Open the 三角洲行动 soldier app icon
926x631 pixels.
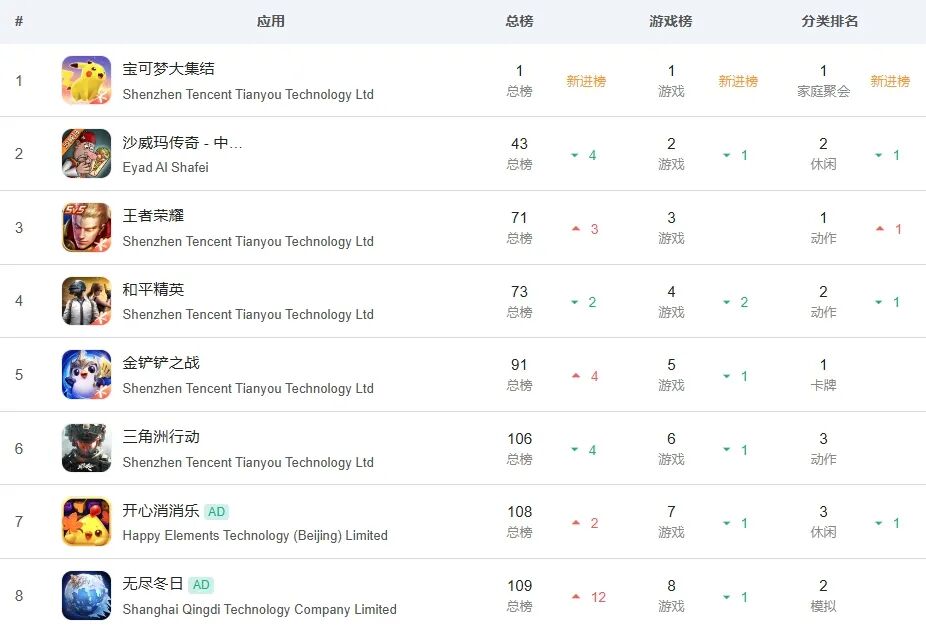pos(86,448)
